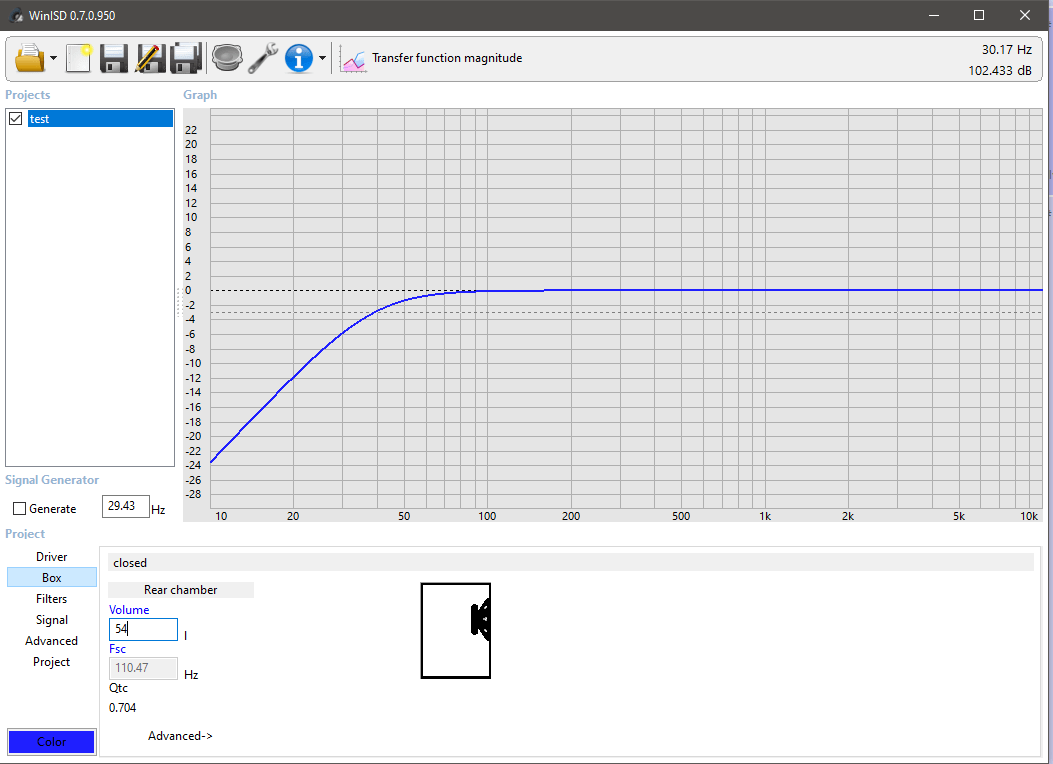This screenshot has width=1053, height=764.
Task: Open the Advanced-> box settings
Action: pos(180,736)
